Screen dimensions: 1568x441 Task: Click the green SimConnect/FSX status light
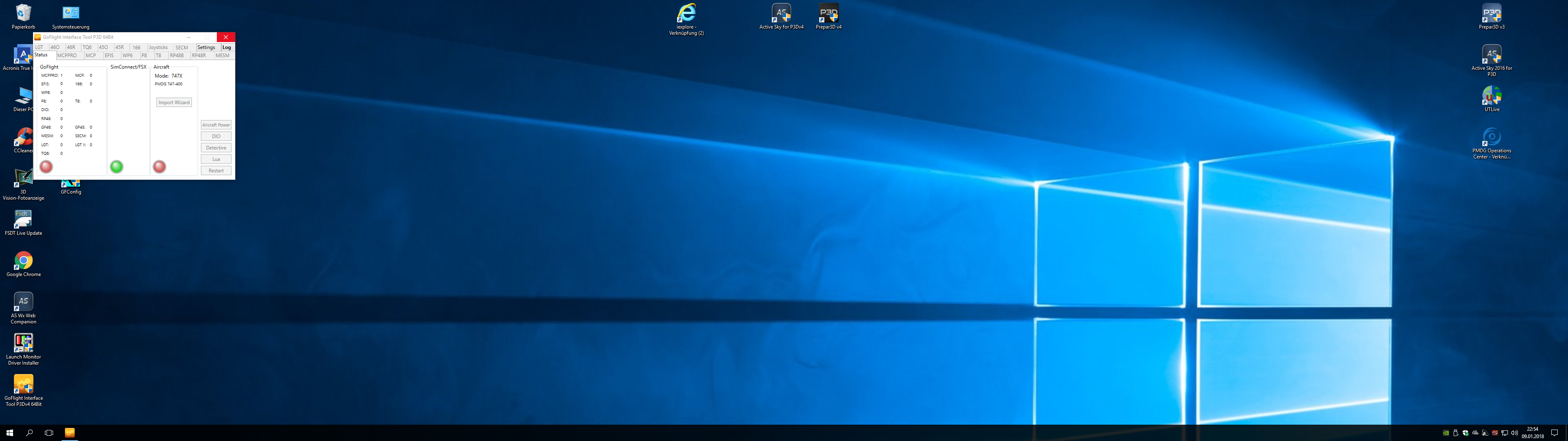[116, 166]
